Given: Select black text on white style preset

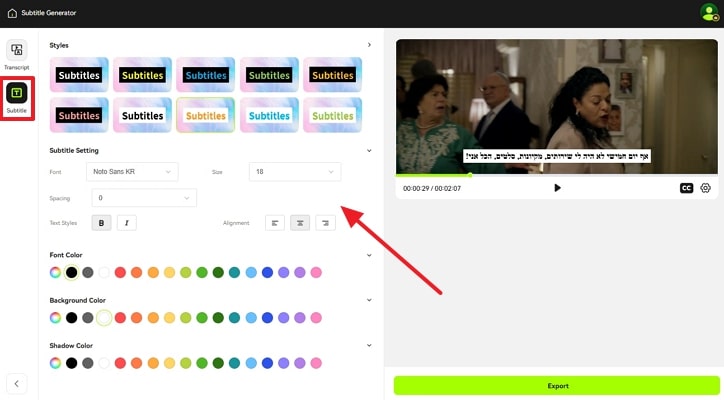Looking at the screenshot, I should click(142, 115).
